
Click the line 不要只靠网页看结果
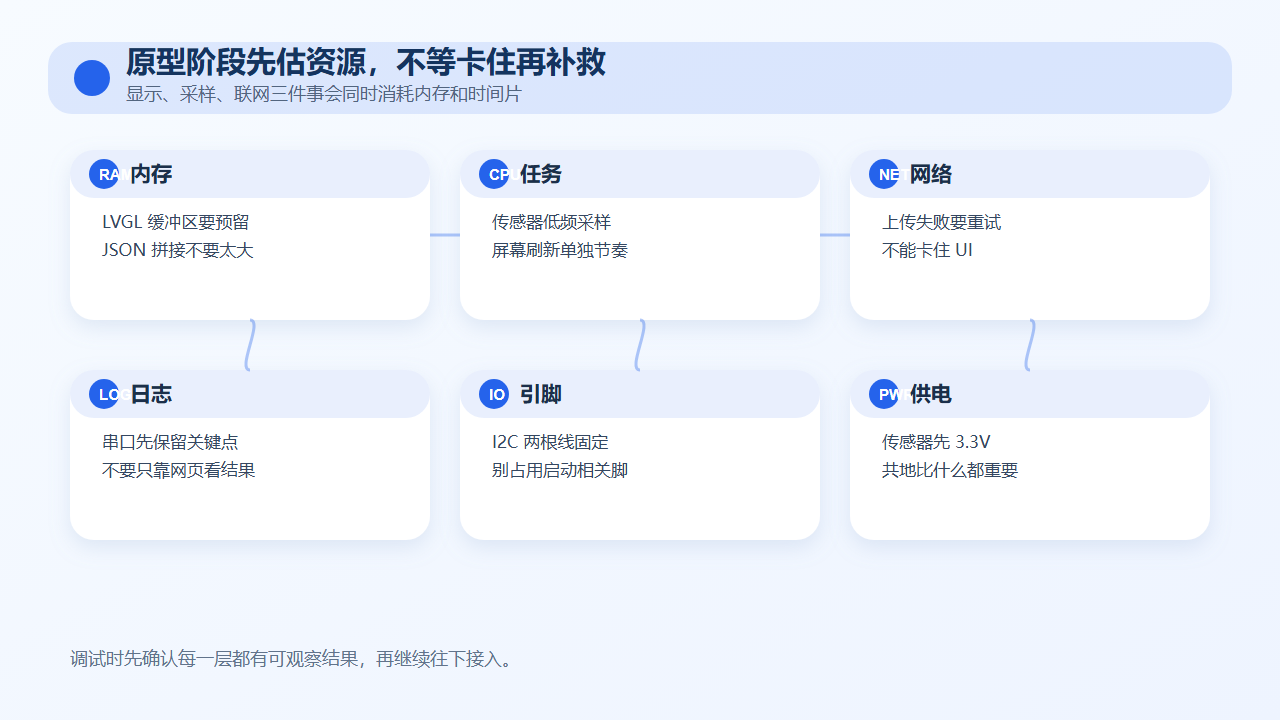click(179, 470)
